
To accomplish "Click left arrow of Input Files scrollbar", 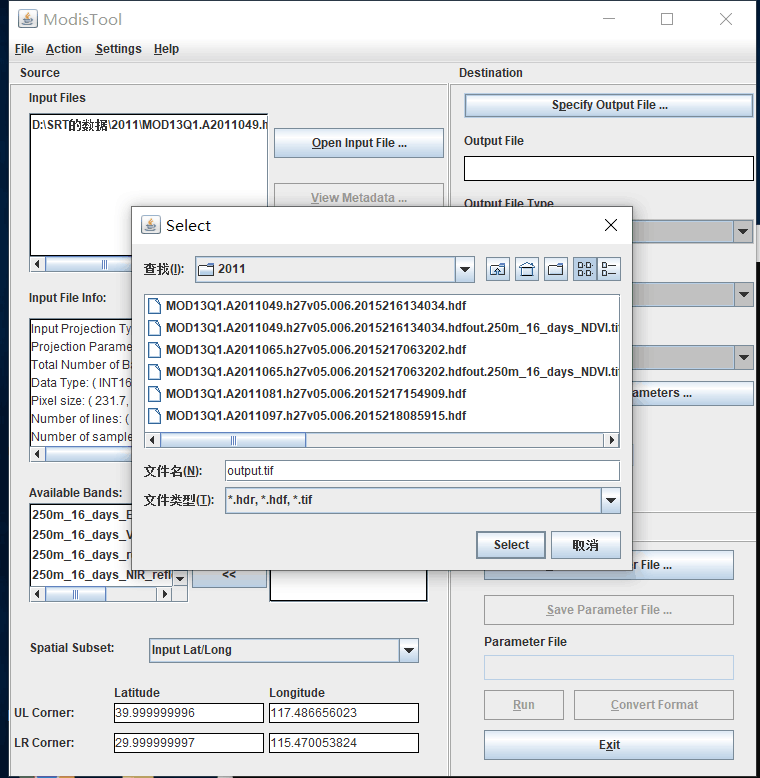I will pyautogui.click(x=38, y=264).
